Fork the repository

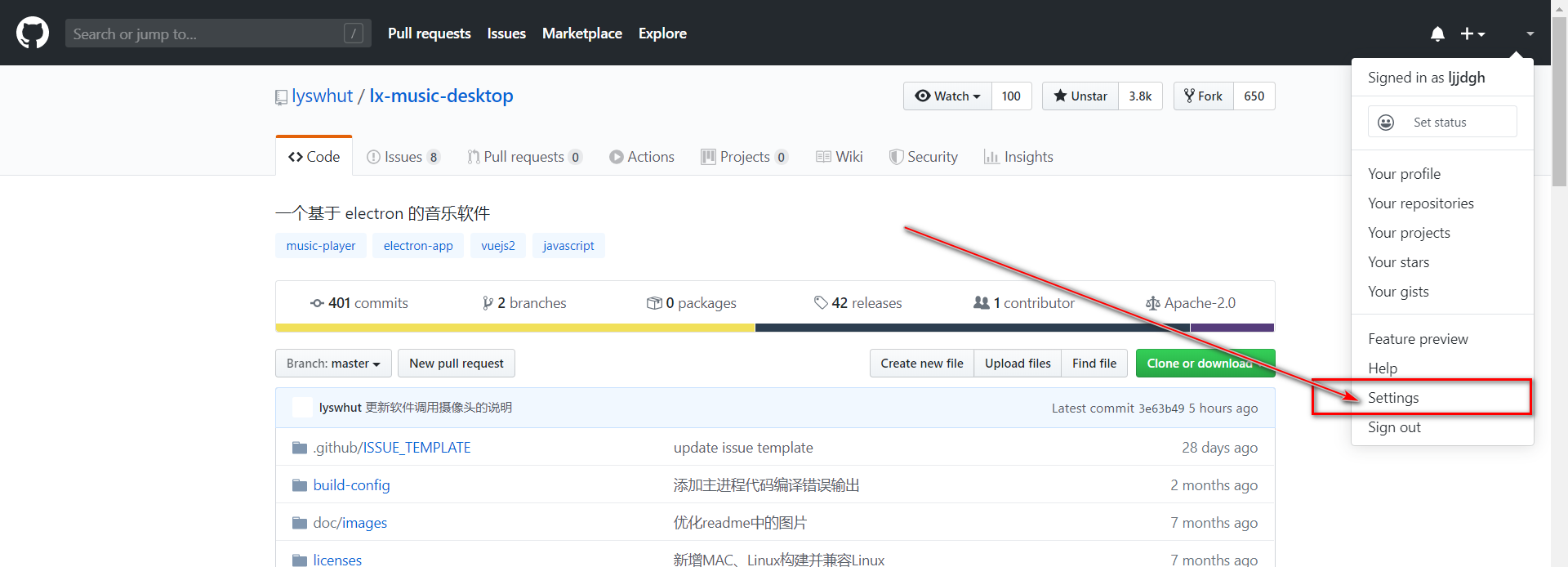click(x=1203, y=96)
